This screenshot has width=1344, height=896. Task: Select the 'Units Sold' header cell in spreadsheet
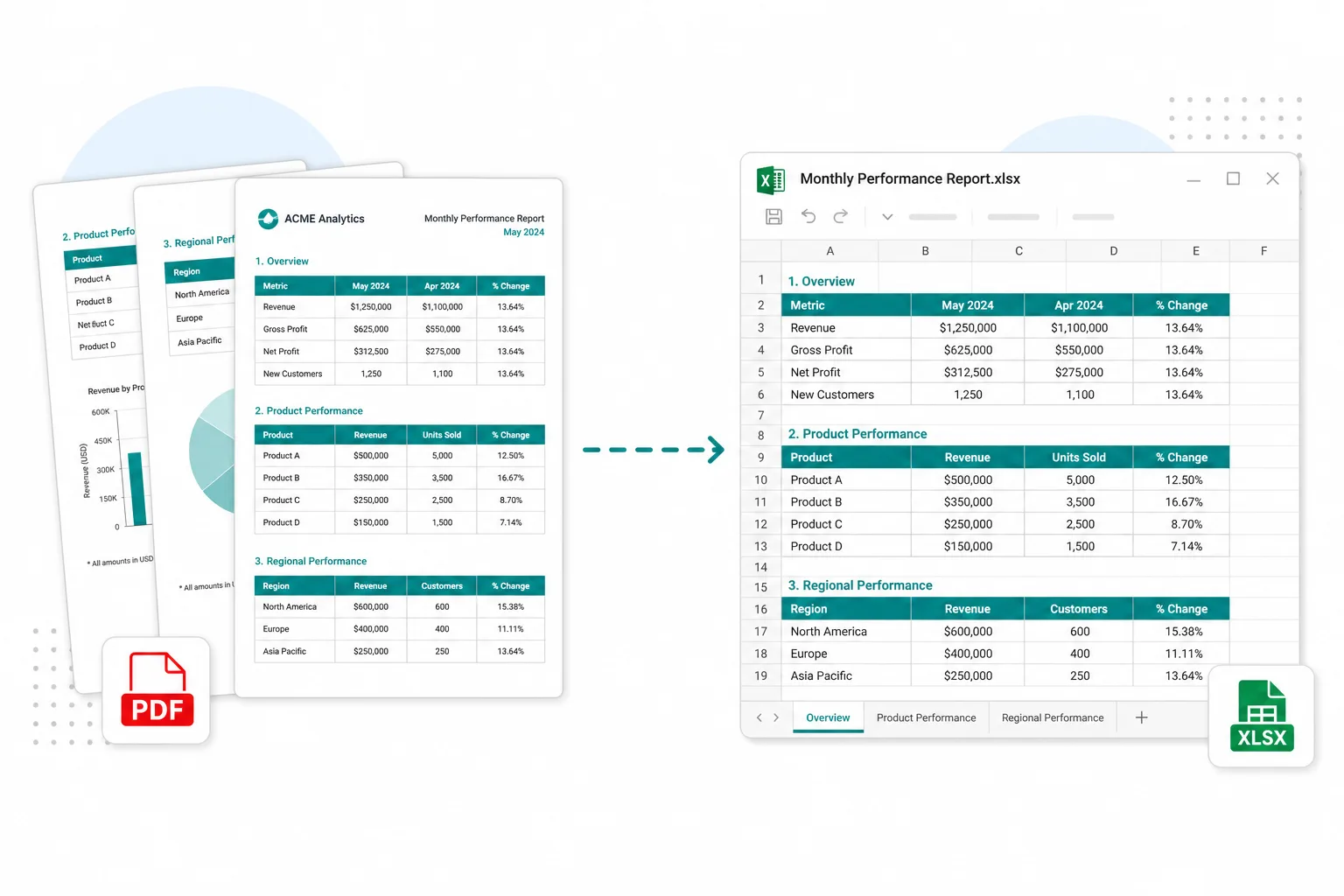click(1079, 458)
